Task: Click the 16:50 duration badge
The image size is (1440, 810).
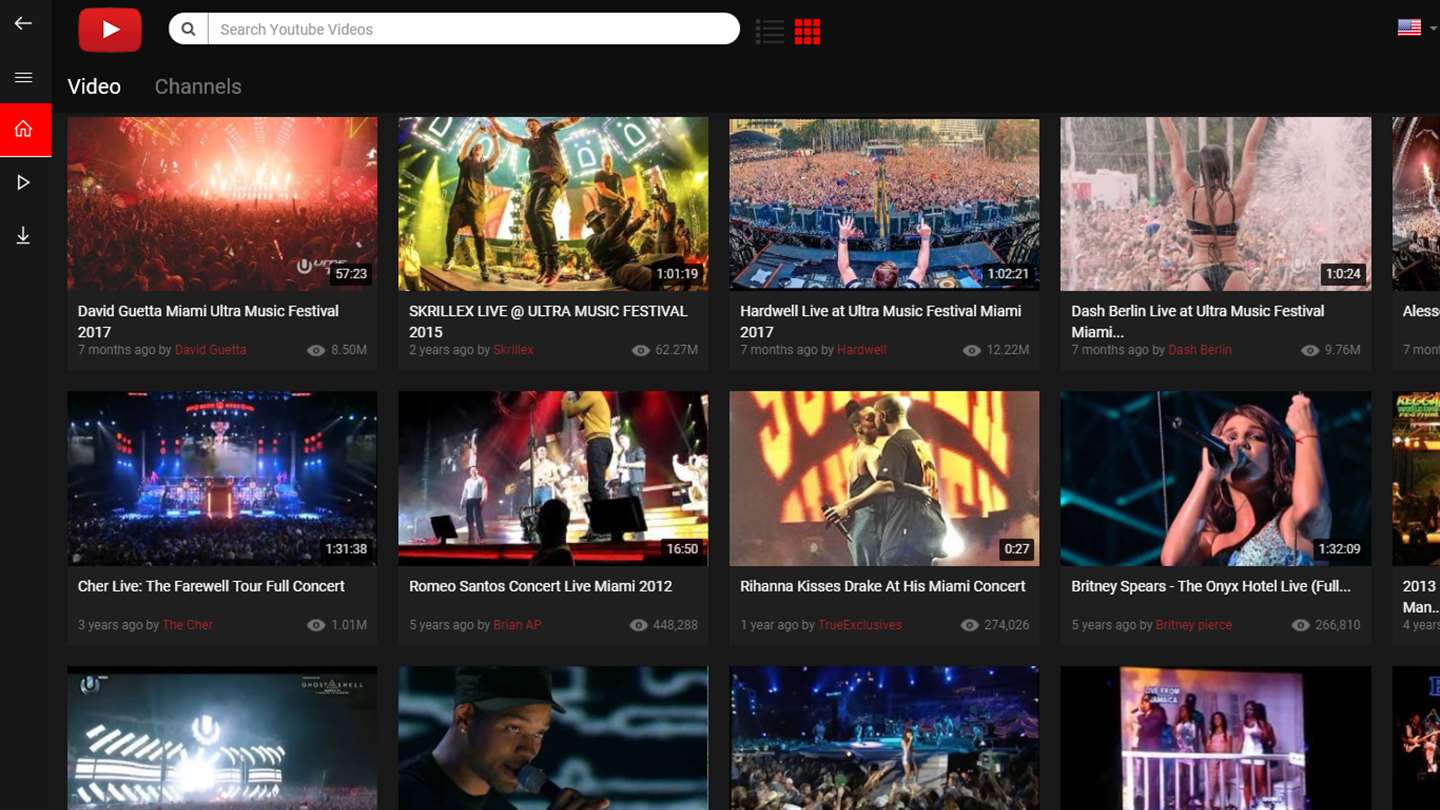Action: click(x=682, y=548)
